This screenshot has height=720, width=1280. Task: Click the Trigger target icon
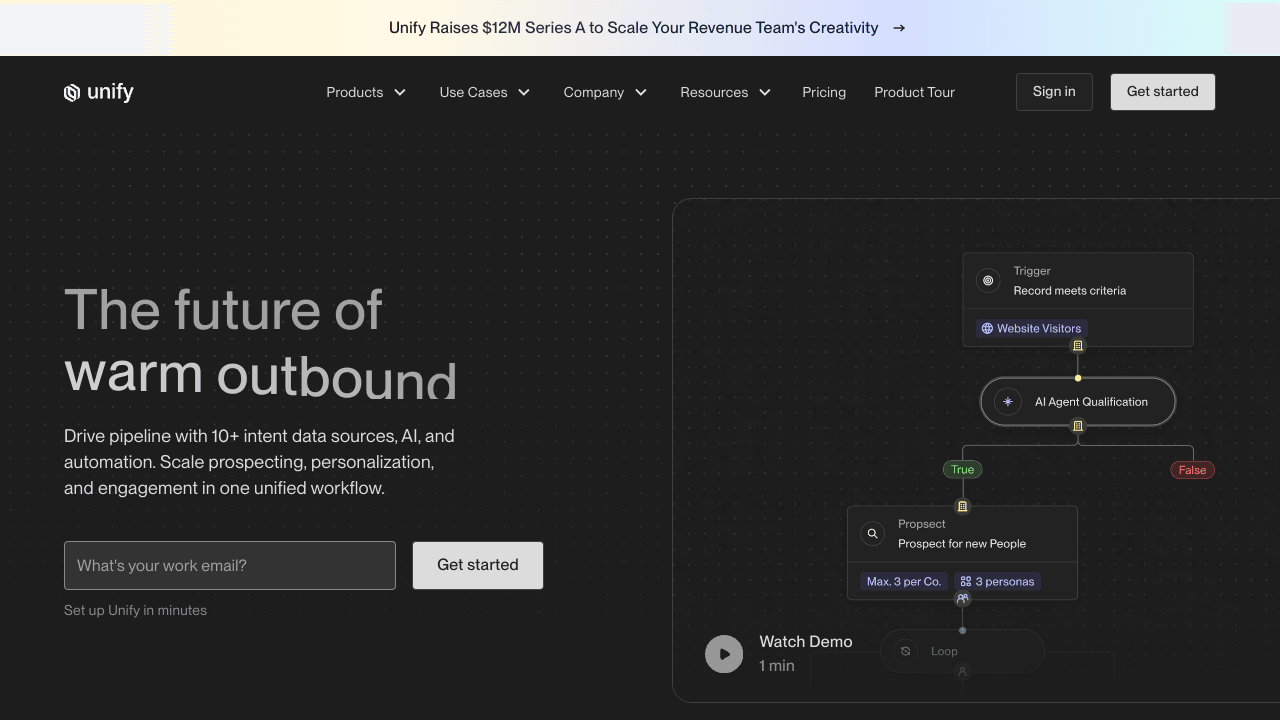[988, 281]
